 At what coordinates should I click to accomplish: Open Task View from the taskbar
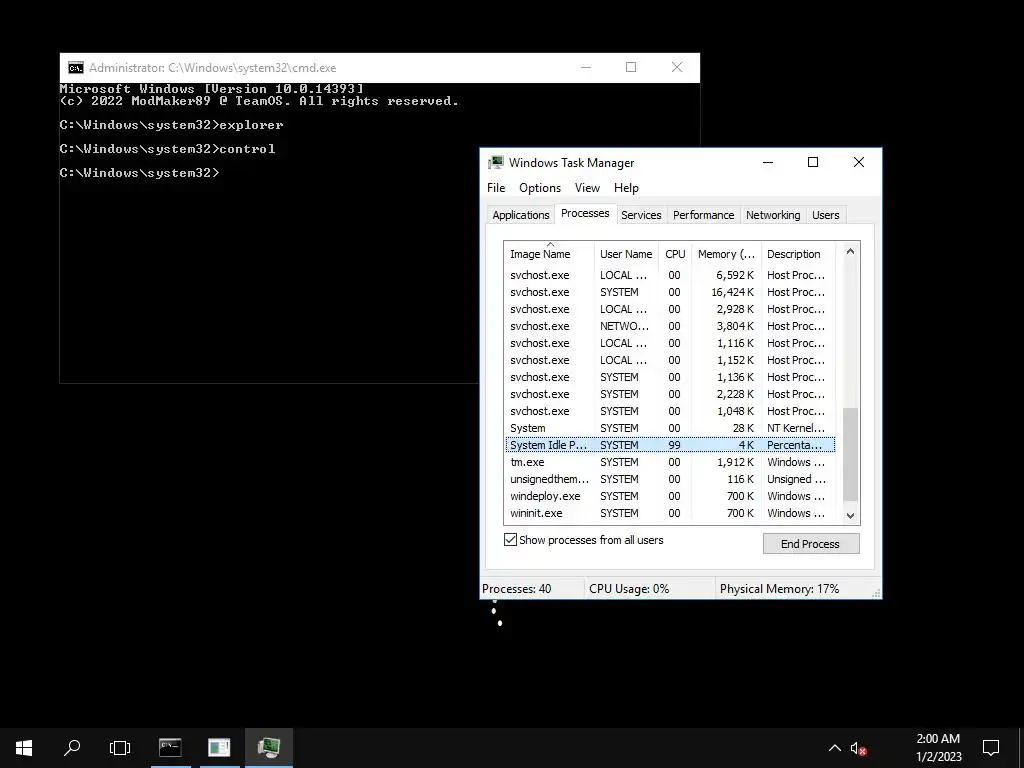(120, 748)
